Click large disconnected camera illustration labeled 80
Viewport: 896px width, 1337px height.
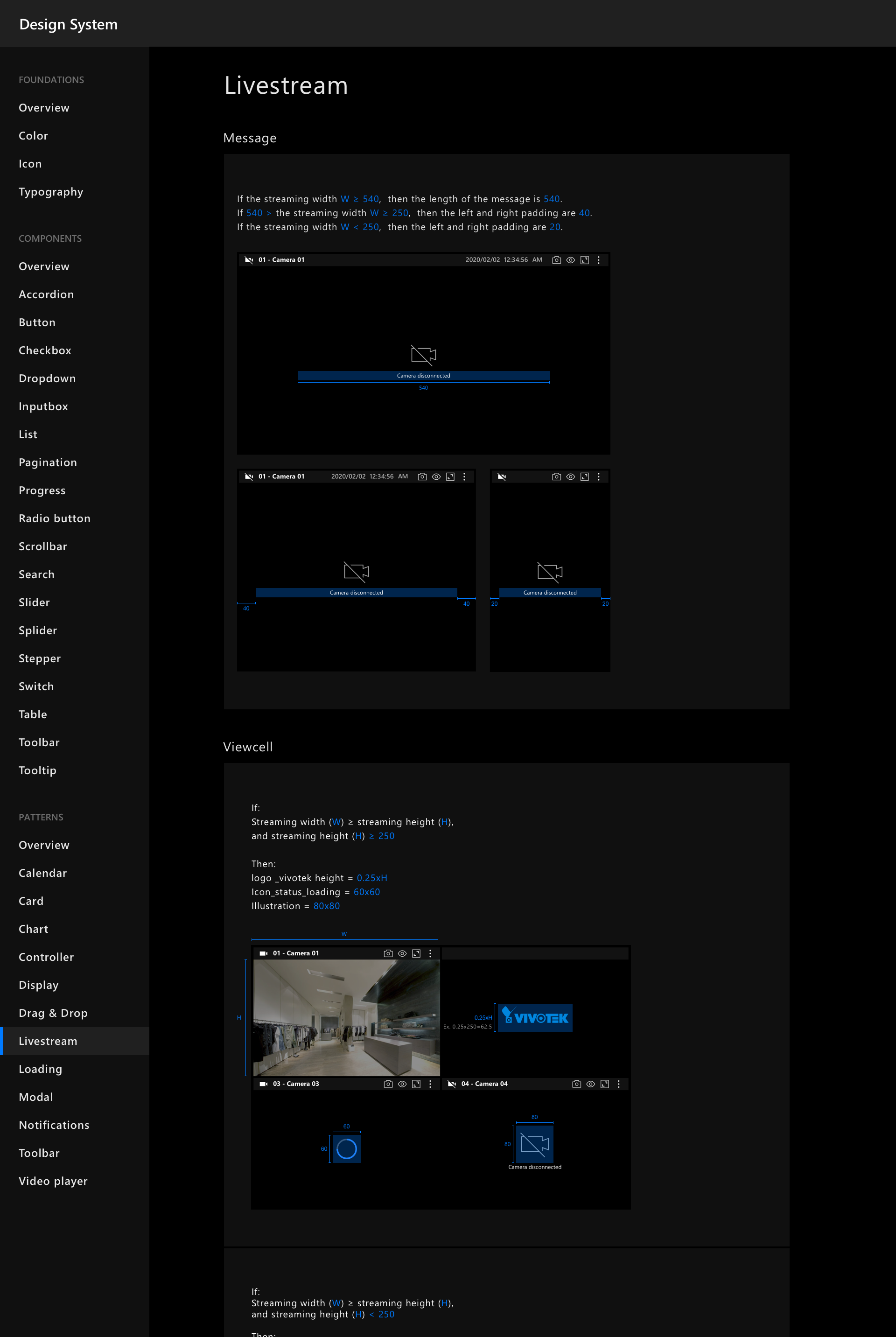(x=535, y=1144)
